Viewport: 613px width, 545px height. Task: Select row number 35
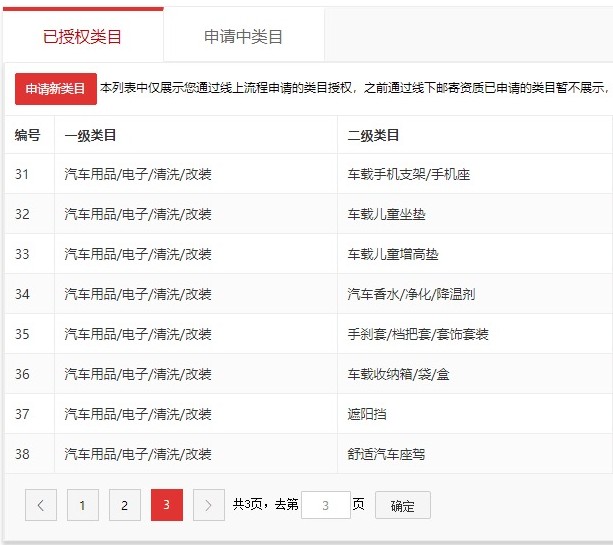tap(22, 334)
